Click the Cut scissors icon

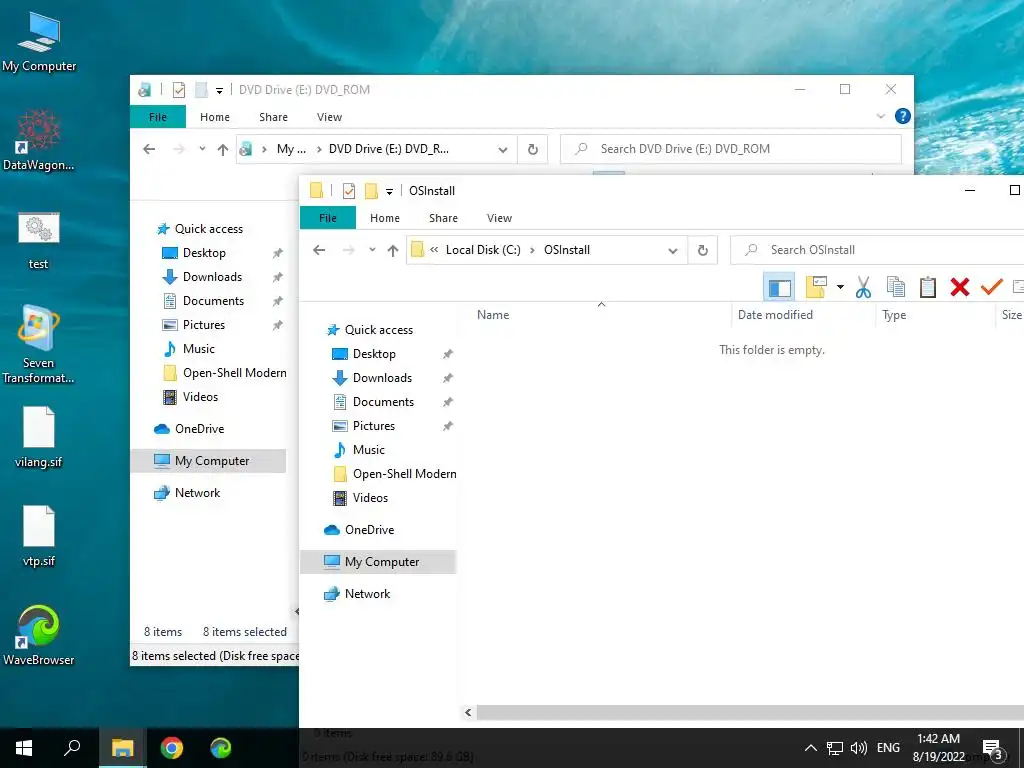tap(863, 287)
